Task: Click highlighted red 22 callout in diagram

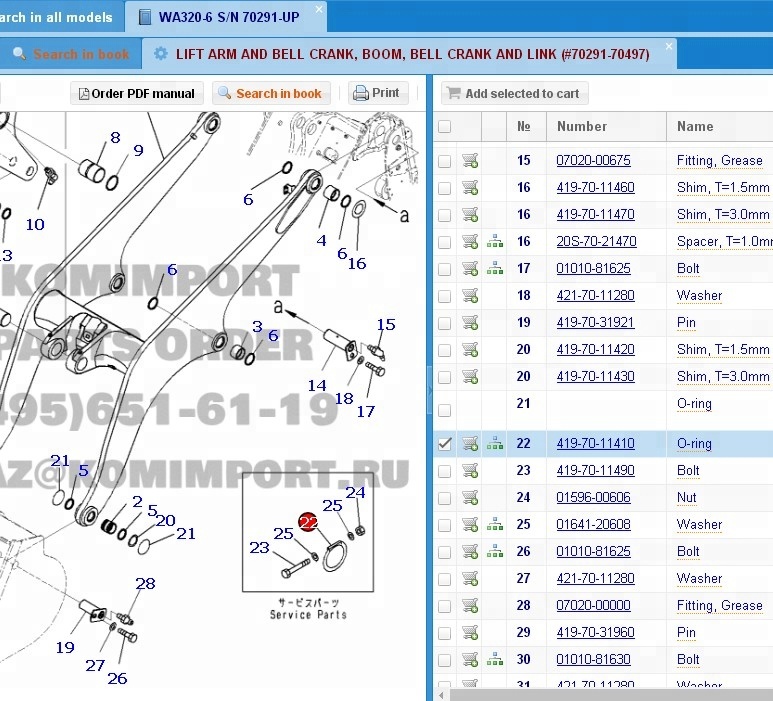Action: coord(308,522)
